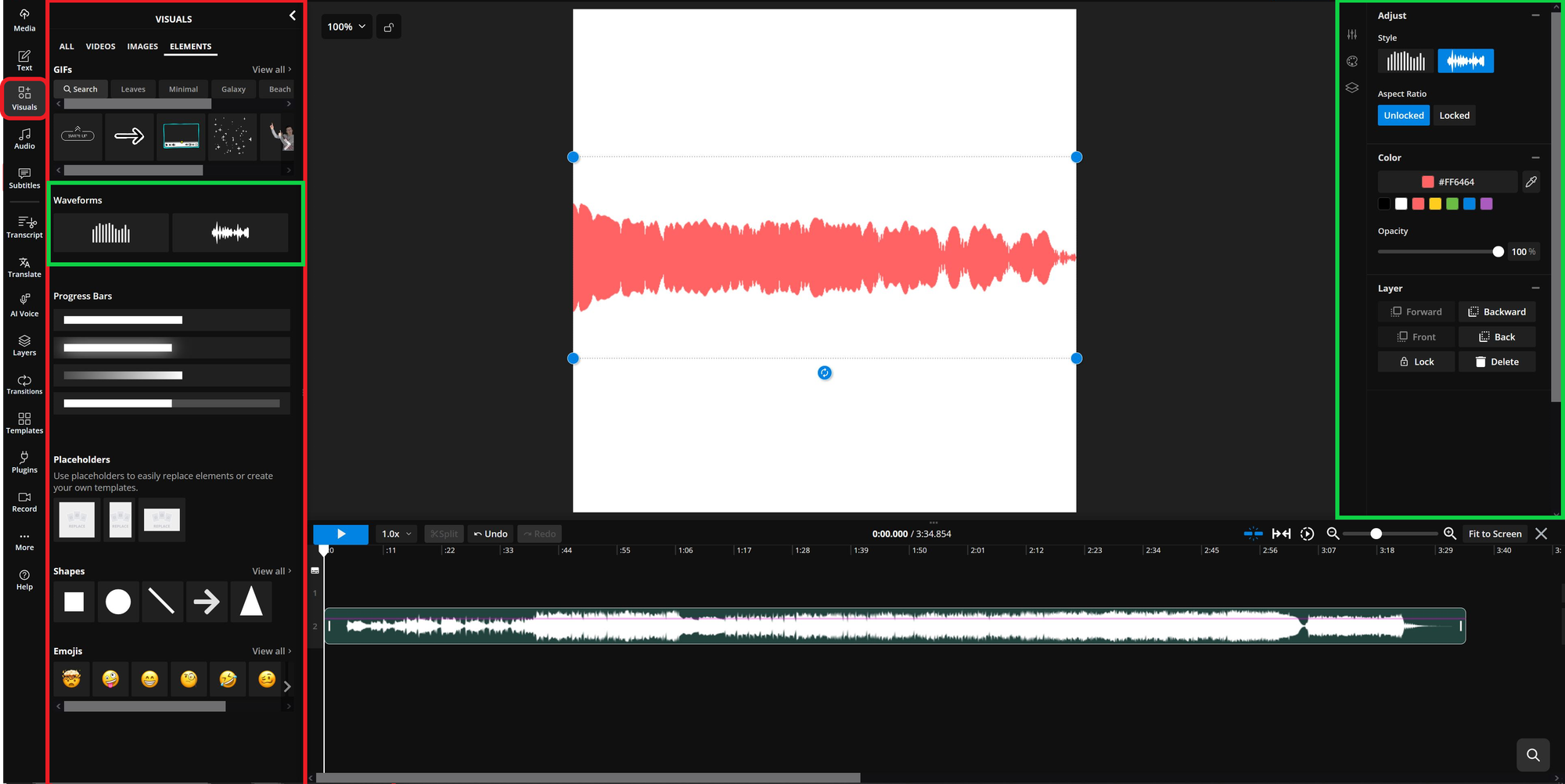Select the exploding head emoji
Image resolution: width=1565 pixels, height=784 pixels.
tap(71, 679)
